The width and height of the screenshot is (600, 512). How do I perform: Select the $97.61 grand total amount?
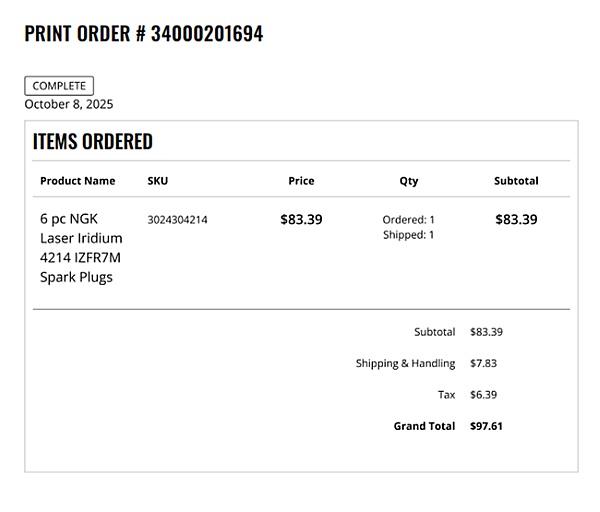coord(486,426)
